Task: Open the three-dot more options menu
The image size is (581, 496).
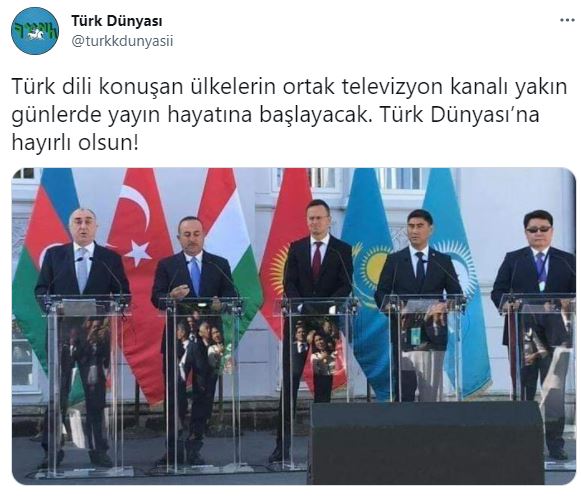Action: 567,20
